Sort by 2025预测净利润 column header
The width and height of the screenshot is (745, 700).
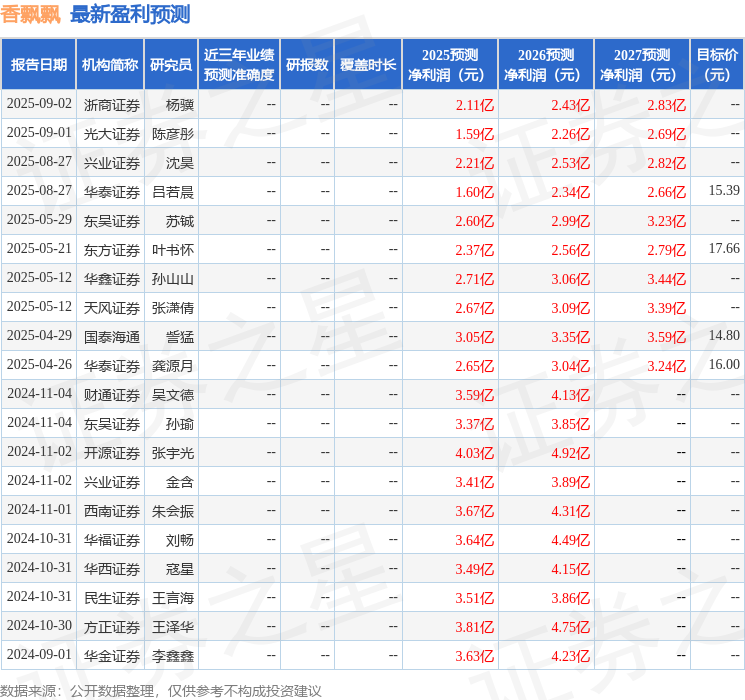450,65
